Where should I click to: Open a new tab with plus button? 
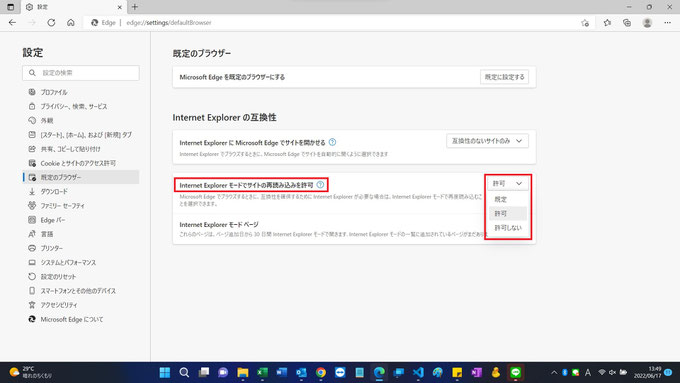[x=135, y=7]
